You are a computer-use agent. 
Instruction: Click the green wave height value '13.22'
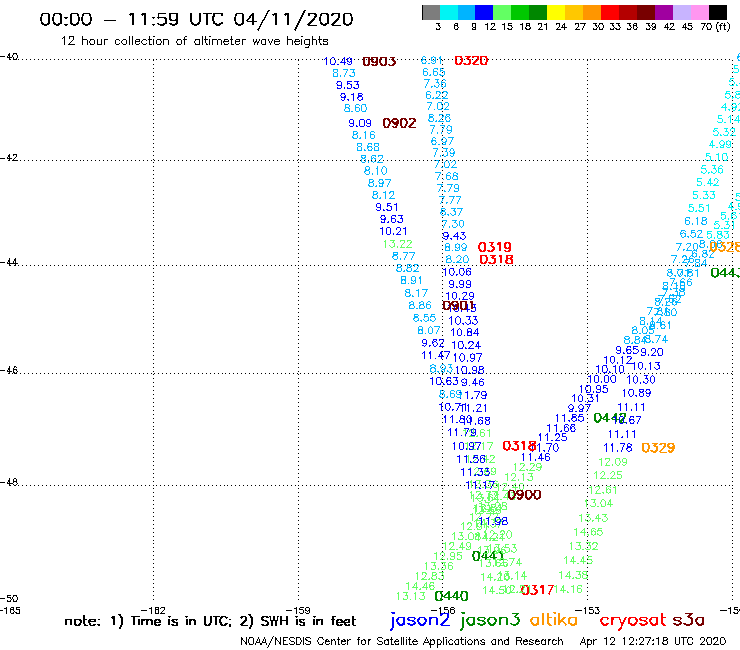tap(397, 244)
